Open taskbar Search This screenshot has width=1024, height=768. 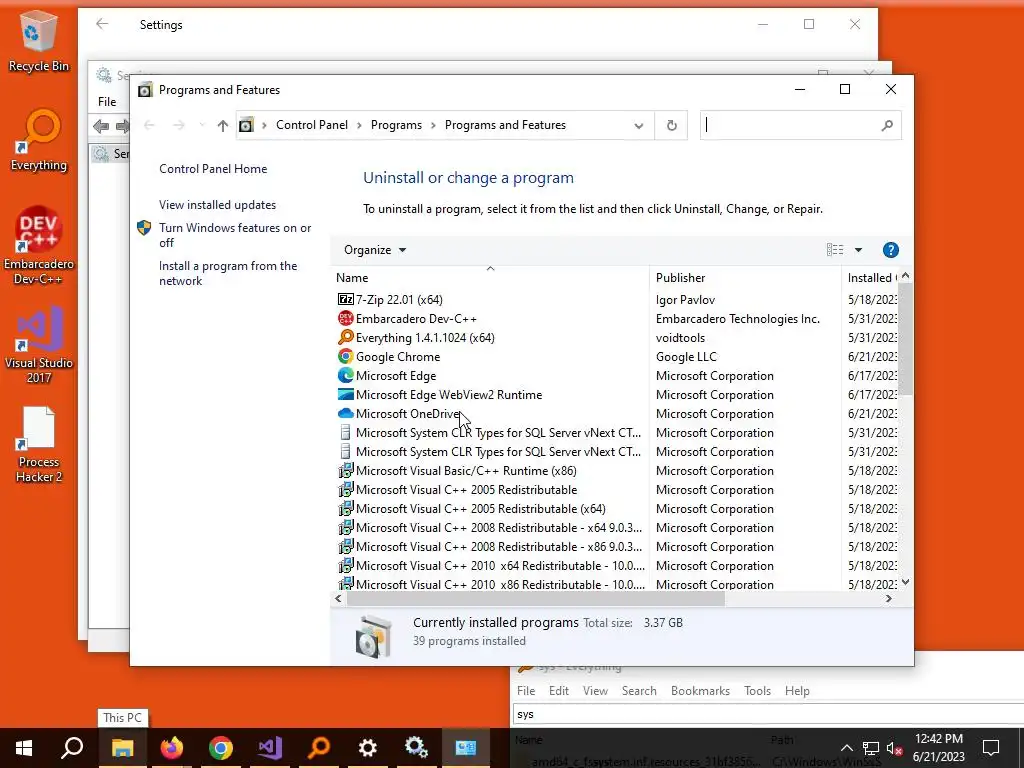click(x=72, y=748)
